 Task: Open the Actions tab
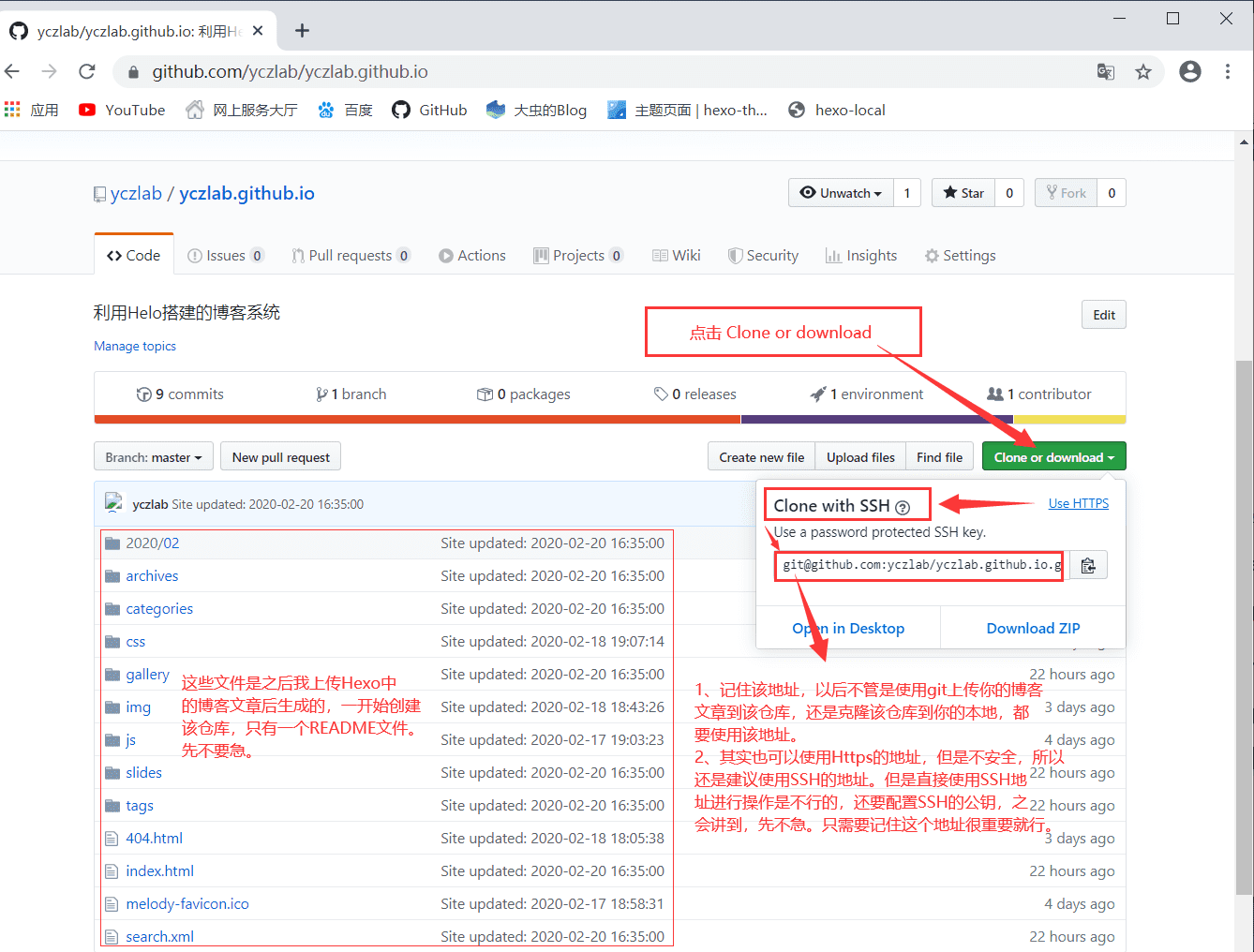(472, 255)
